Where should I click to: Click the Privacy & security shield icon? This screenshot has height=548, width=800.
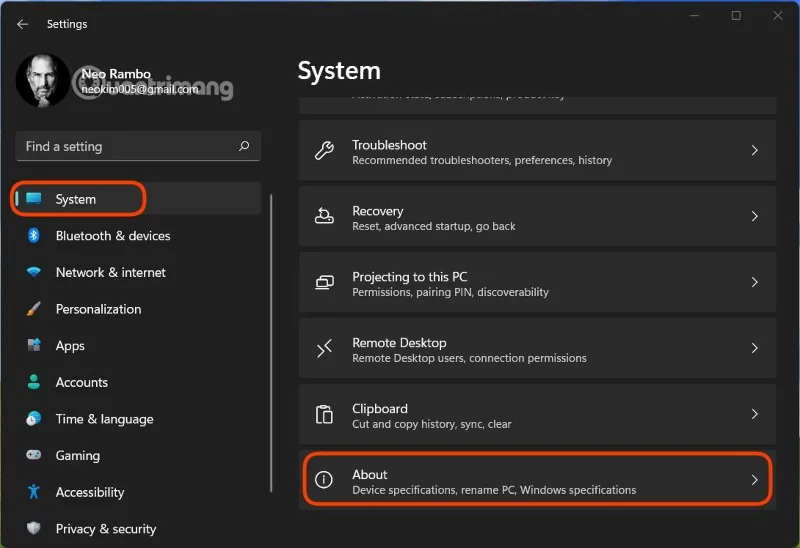click(34, 528)
